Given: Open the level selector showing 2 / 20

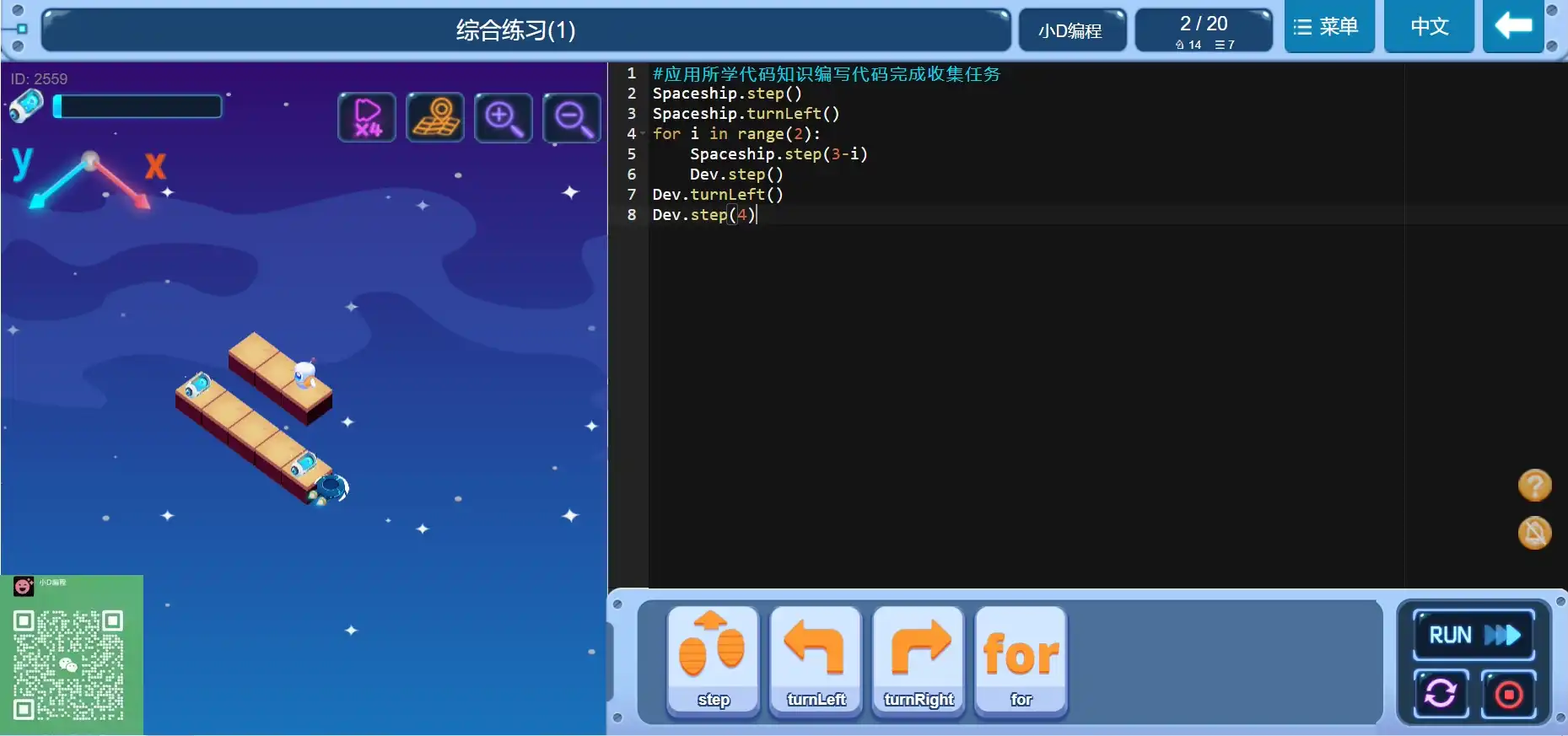Looking at the screenshot, I should [1204, 30].
